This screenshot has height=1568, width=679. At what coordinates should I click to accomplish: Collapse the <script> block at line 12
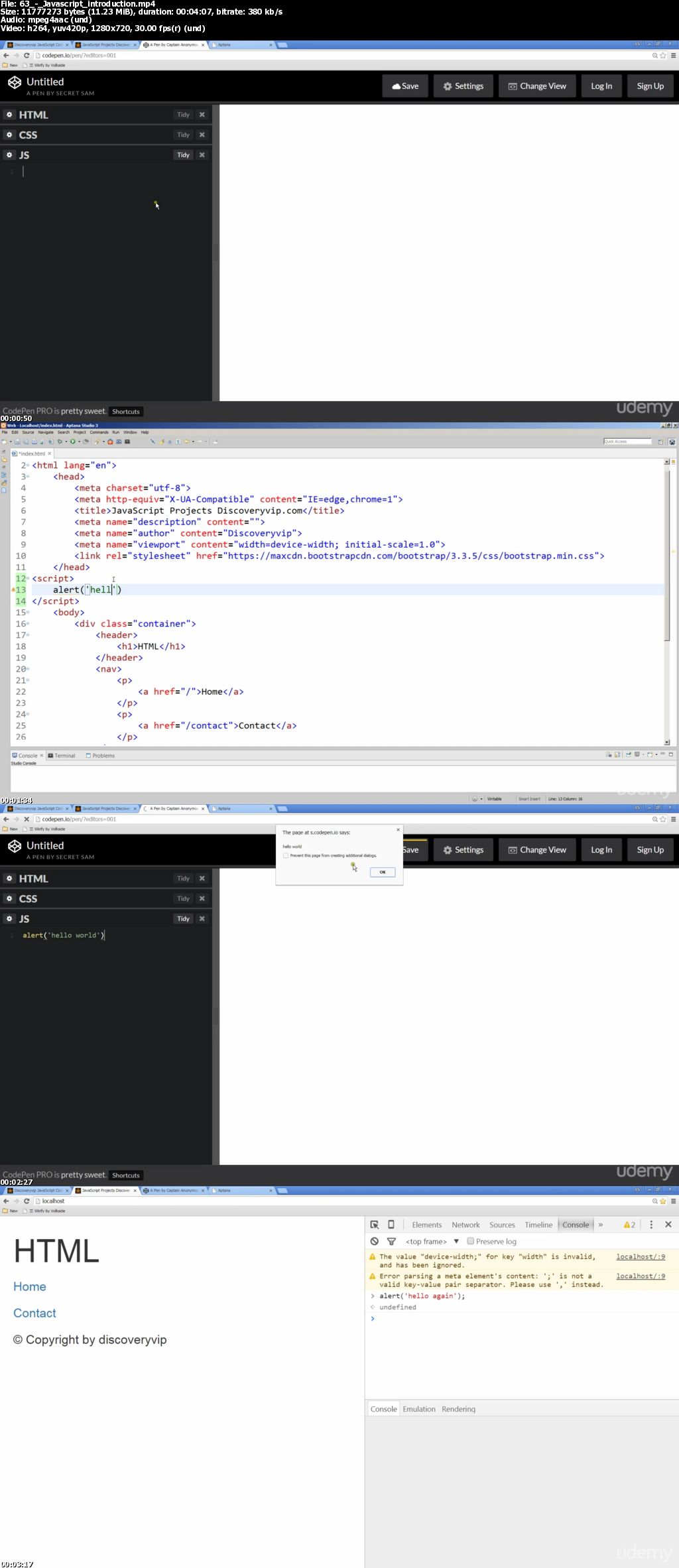[x=28, y=579]
